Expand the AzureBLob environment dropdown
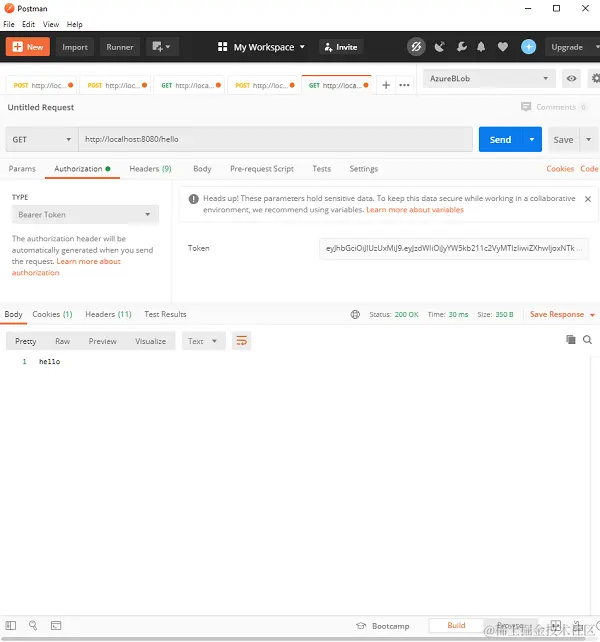The width and height of the screenshot is (600, 642). [489, 79]
